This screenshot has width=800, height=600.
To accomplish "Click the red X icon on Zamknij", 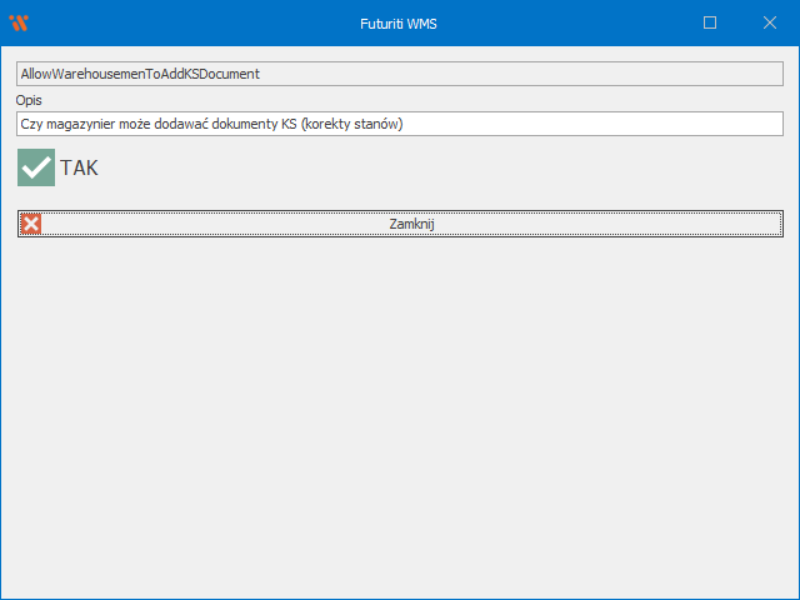I will coord(32,224).
